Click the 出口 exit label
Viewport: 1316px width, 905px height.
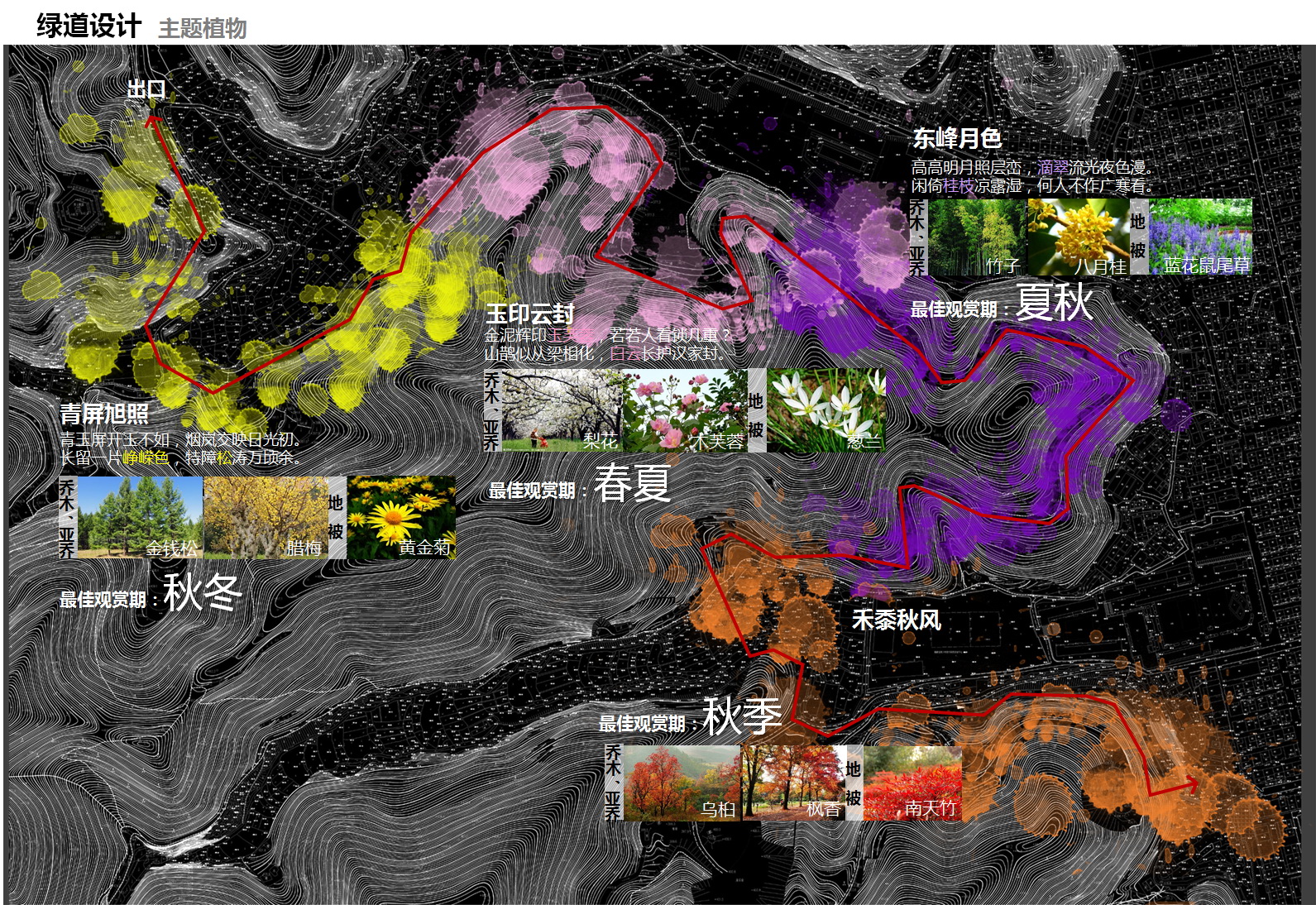tap(146, 89)
